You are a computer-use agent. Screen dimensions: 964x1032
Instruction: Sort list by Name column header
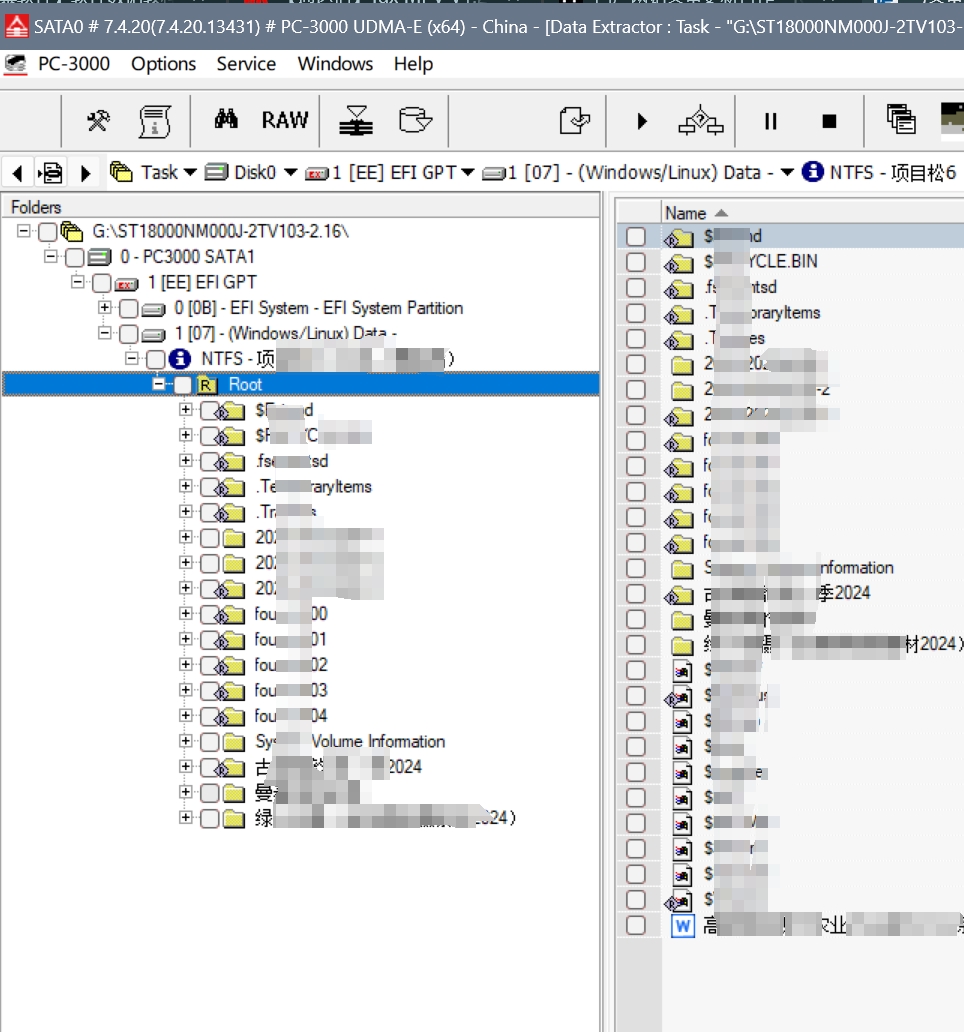pyautogui.click(x=686, y=213)
